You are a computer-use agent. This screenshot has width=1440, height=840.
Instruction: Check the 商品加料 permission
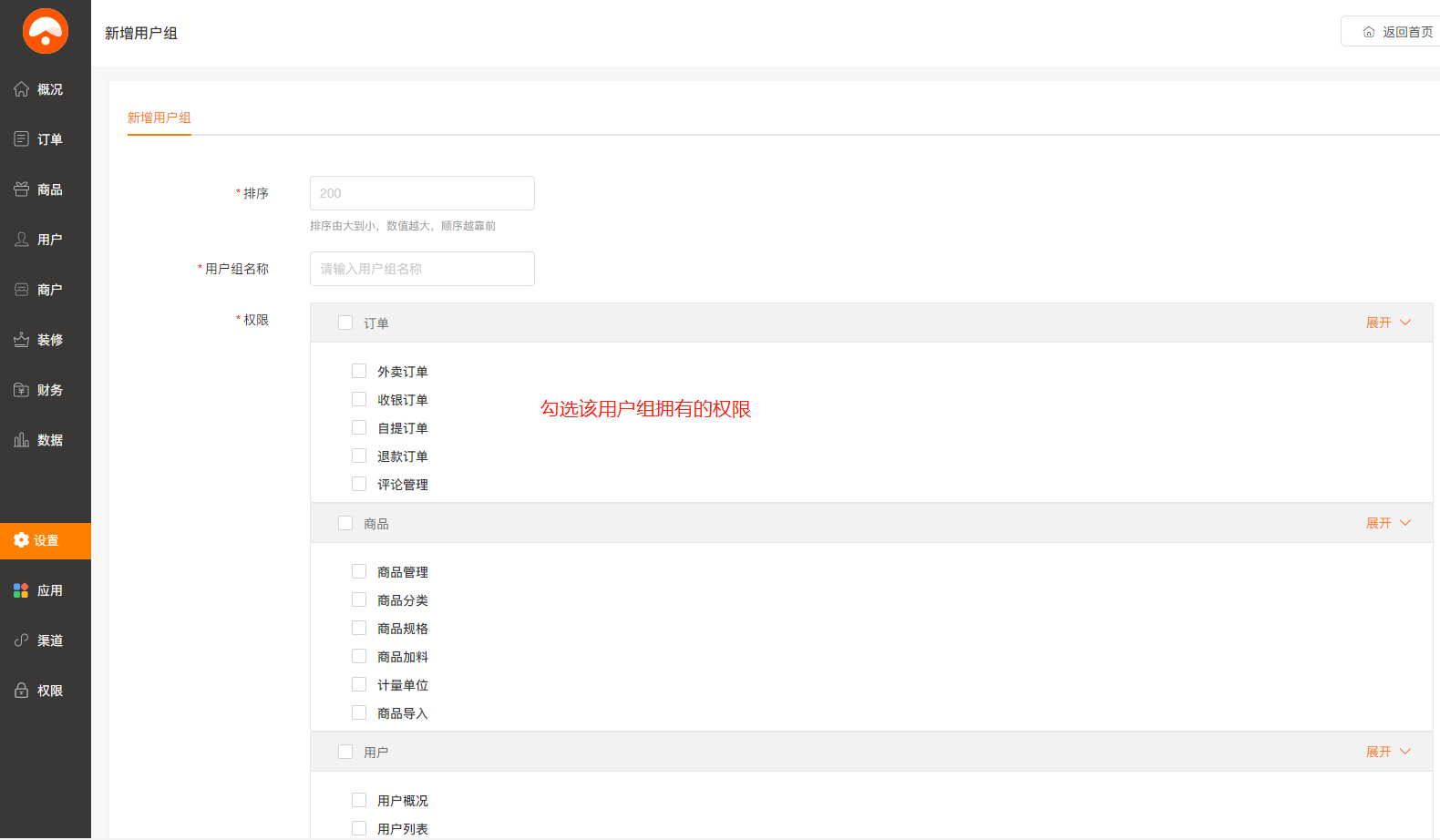(x=359, y=656)
